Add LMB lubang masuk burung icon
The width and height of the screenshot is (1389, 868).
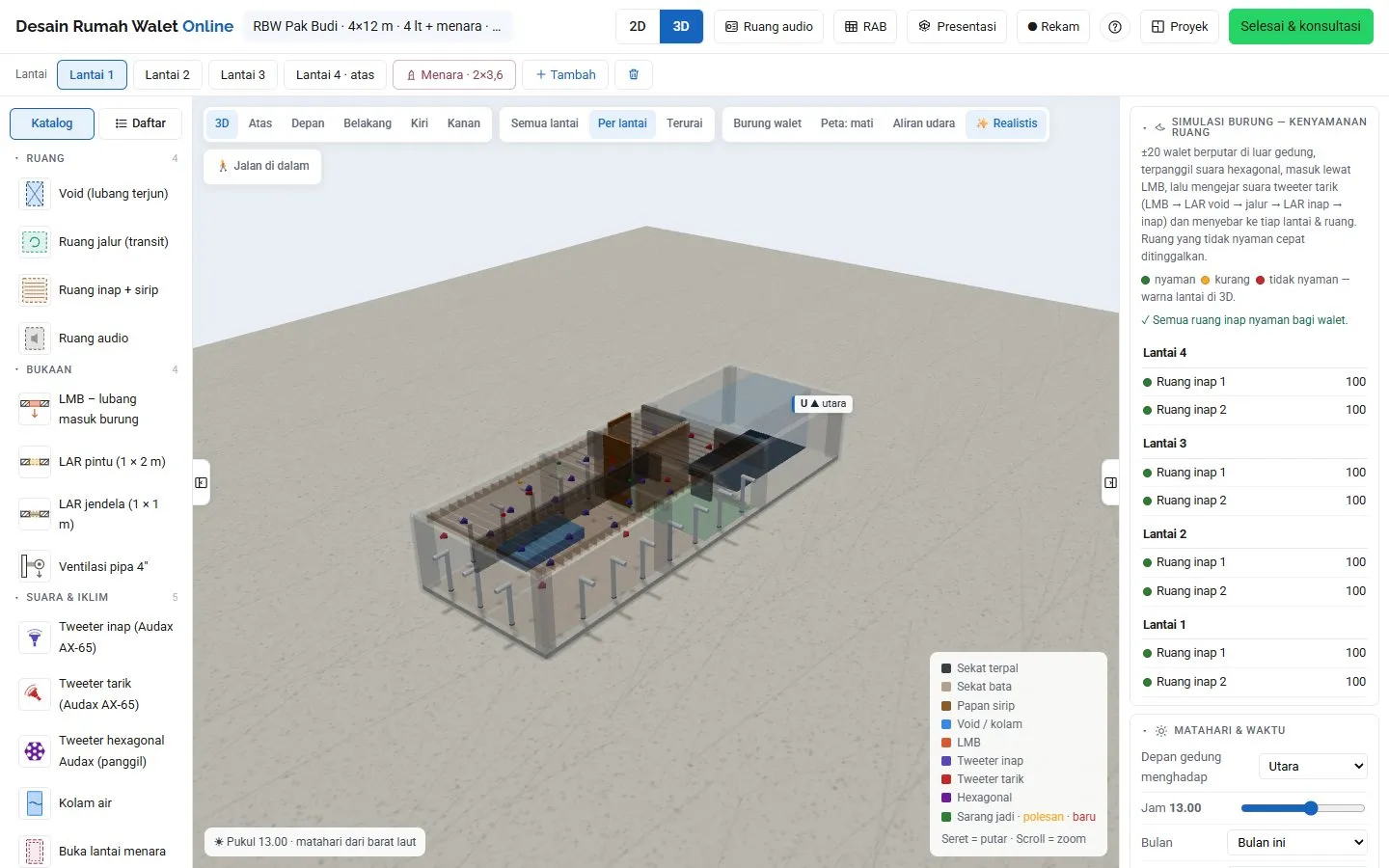[35, 409]
